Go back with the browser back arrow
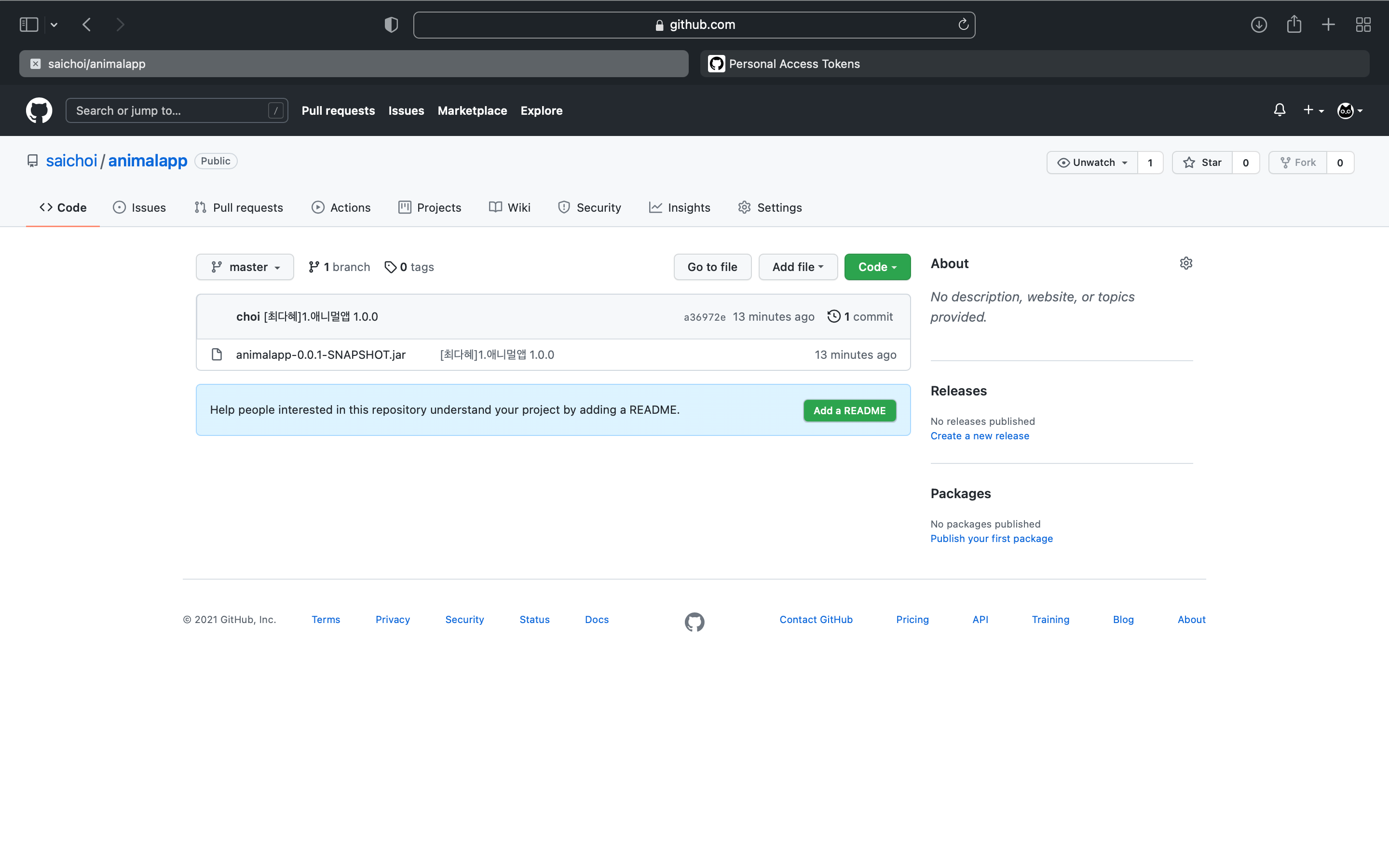Image resolution: width=1389 pixels, height=868 pixels. (87, 25)
